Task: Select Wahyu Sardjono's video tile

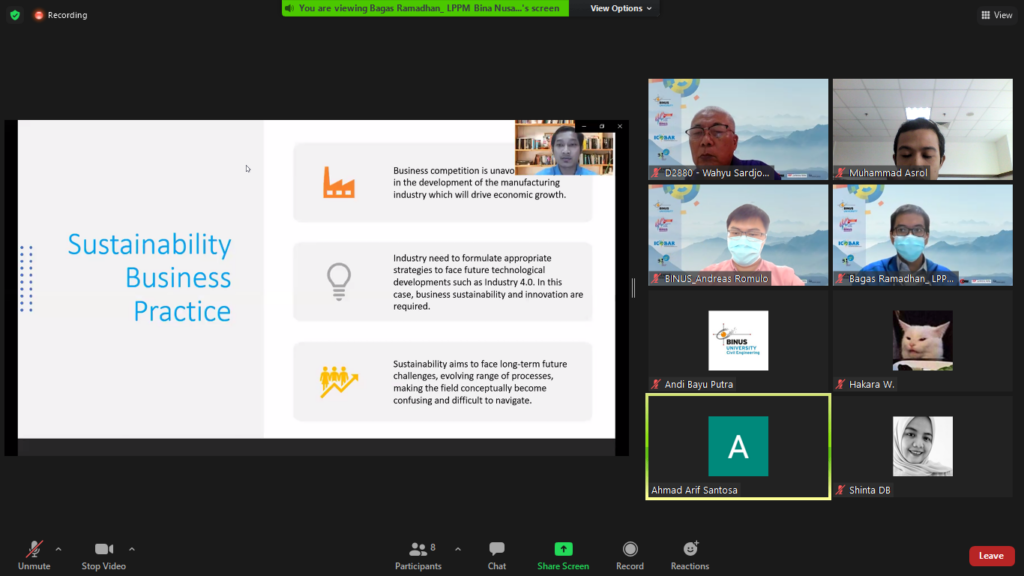Action: tap(738, 129)
